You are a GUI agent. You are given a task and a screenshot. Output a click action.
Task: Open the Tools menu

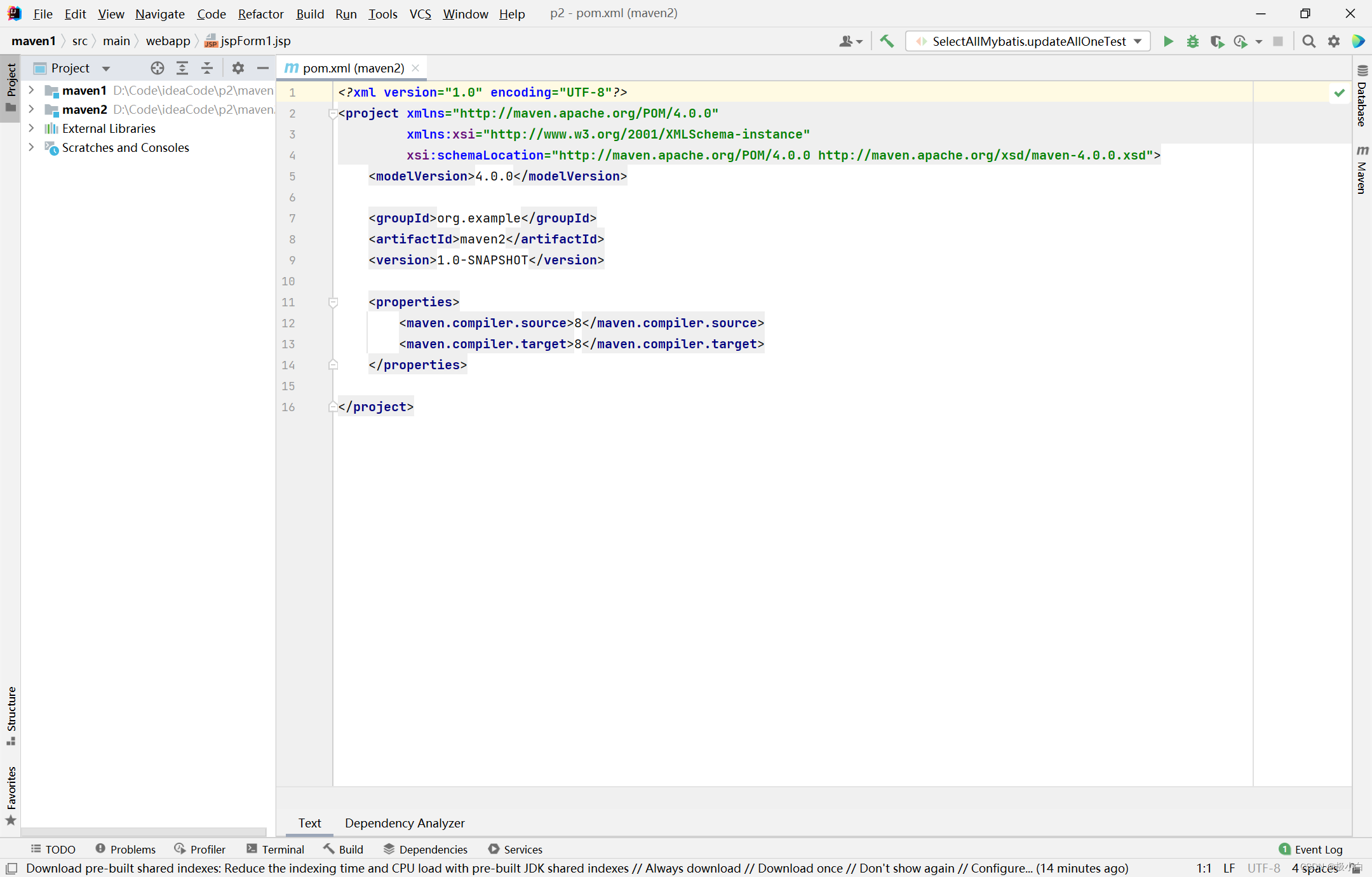click(x=382, y=13)
